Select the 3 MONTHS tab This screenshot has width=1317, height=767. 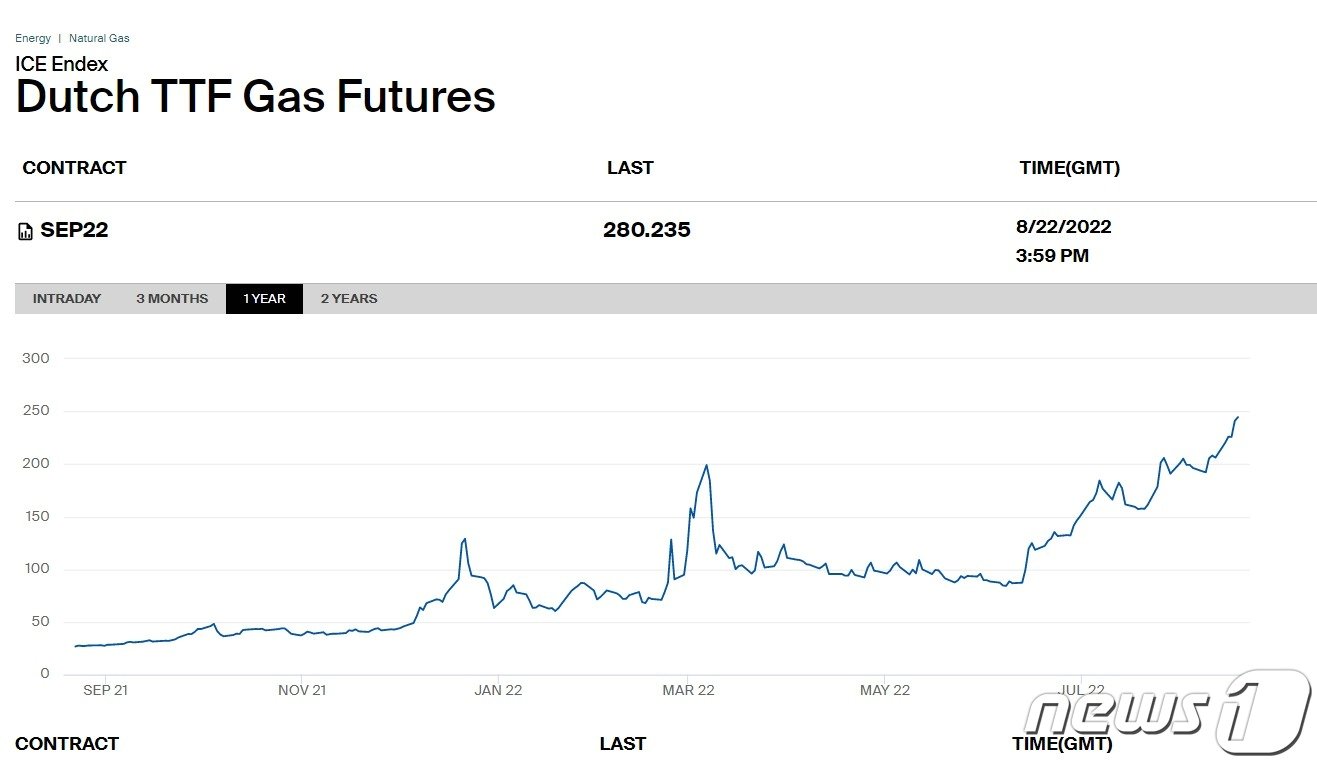tap(172, 299)
